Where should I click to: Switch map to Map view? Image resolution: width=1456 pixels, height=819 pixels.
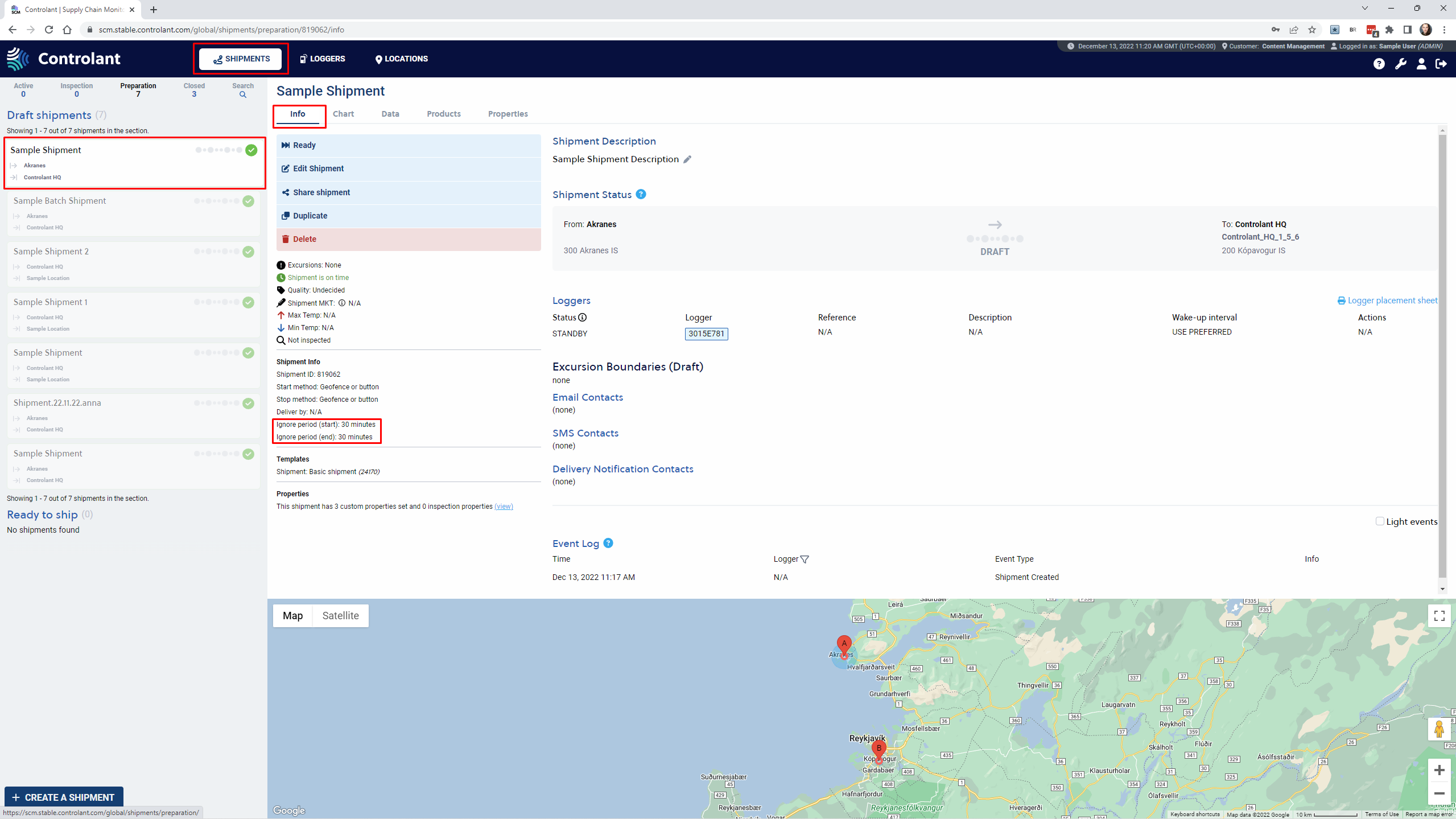pyautogui.click(x=292, y=615)
